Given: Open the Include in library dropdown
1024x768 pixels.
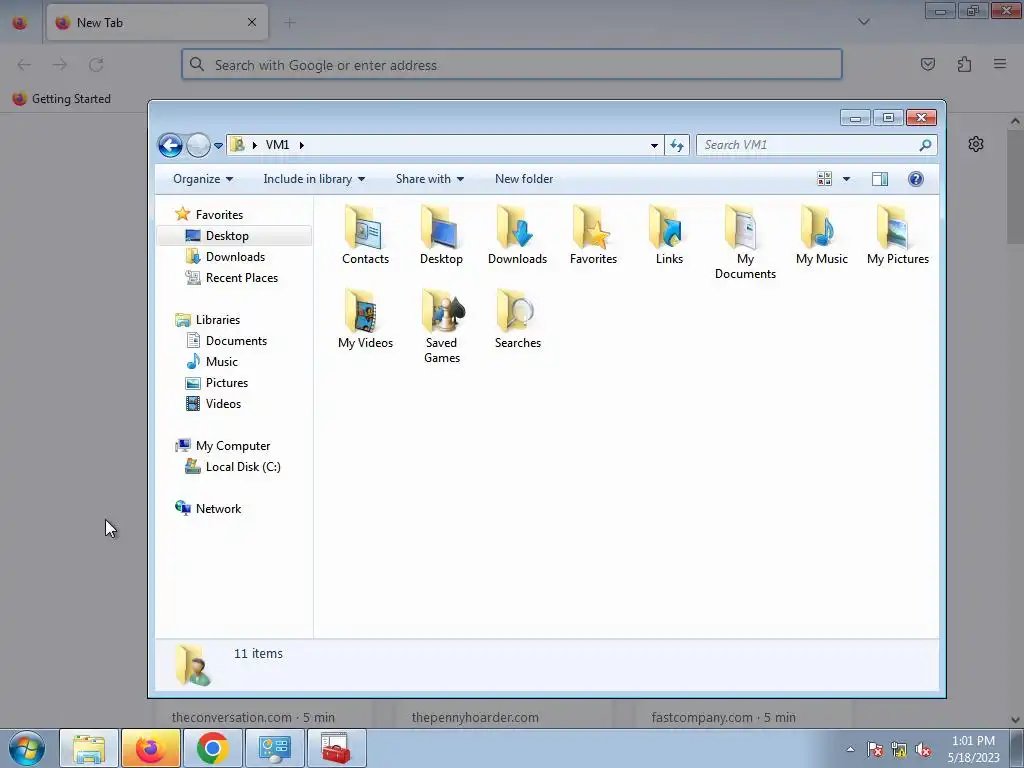Looking at the screenshot, I should [x=314, y=179].
